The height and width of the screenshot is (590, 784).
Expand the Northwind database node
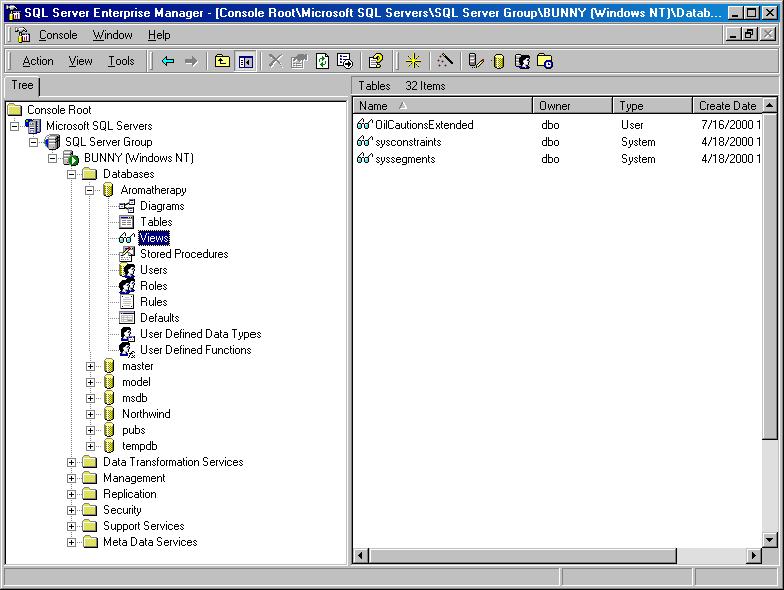(90, 414)
